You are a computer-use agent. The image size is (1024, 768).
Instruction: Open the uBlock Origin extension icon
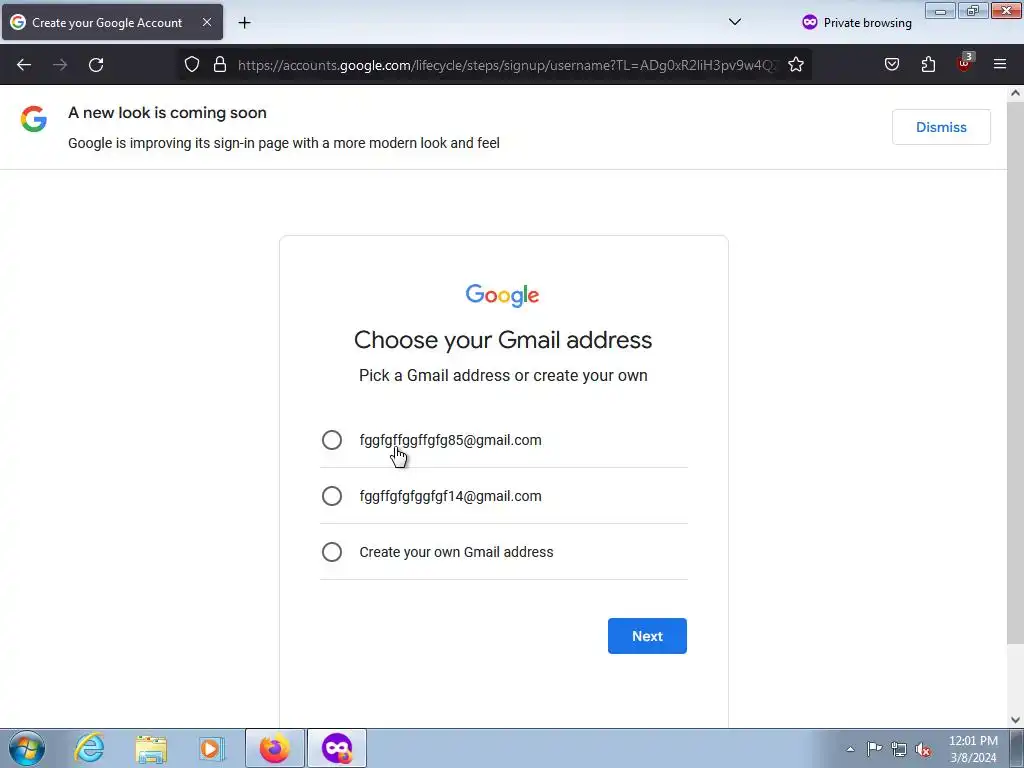[965, 63]
